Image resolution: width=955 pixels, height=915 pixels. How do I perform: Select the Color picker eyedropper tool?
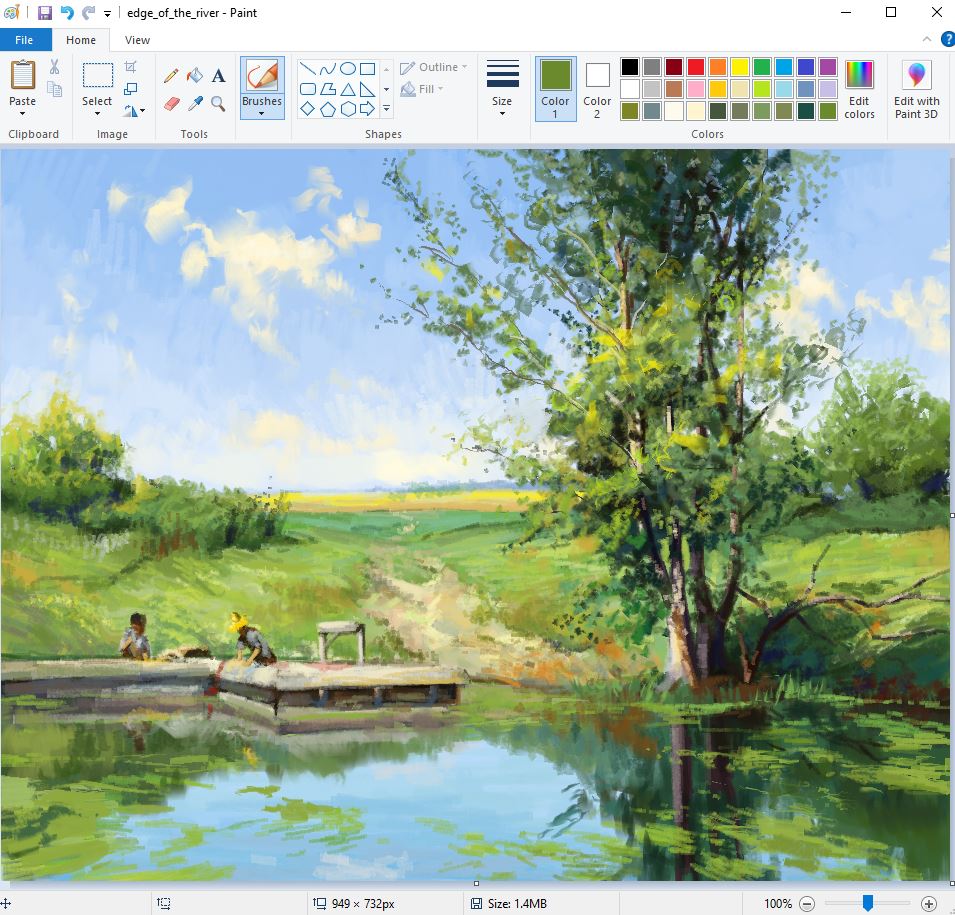[195, 103]
